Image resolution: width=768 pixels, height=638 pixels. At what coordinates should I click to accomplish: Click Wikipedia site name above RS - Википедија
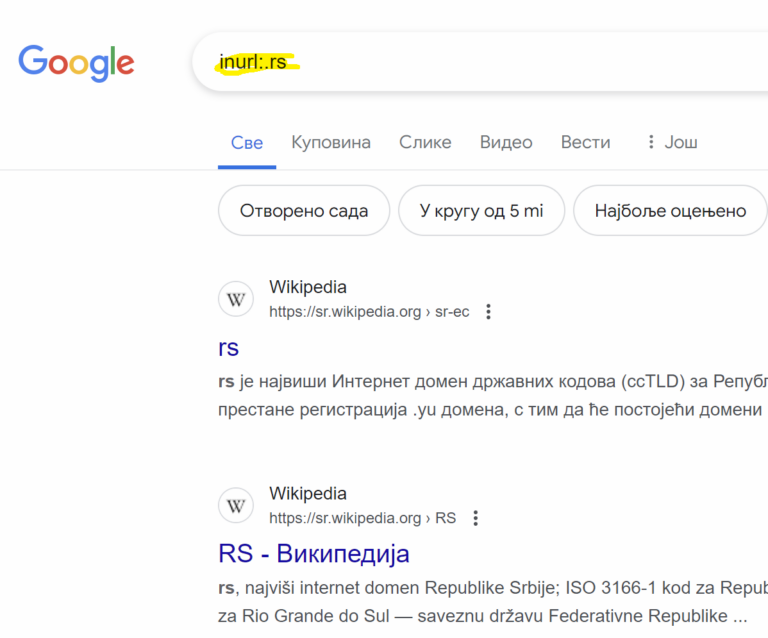(308, 494)
